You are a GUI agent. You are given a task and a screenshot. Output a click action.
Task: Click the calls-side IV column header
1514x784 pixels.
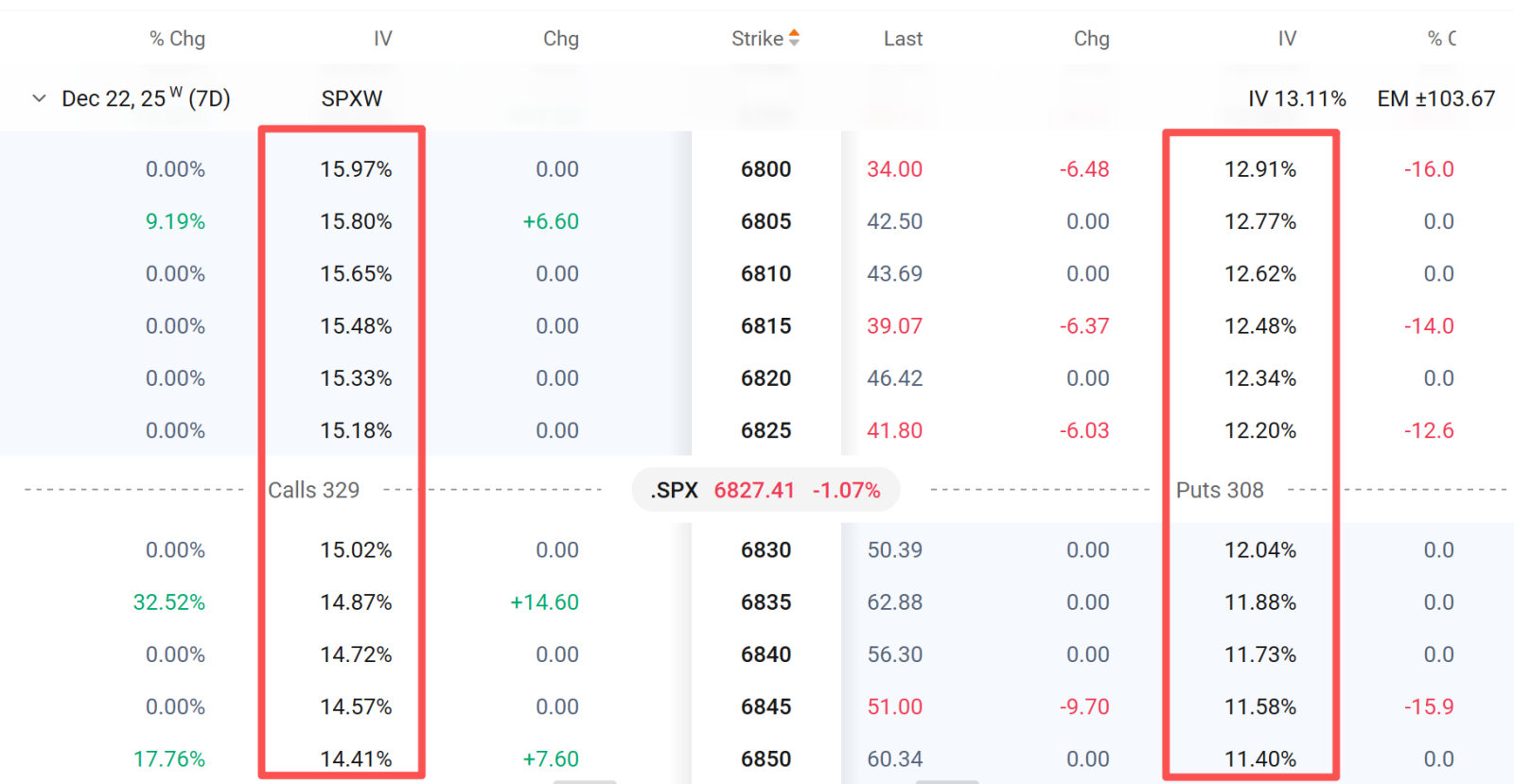click(x=382, y=39)
